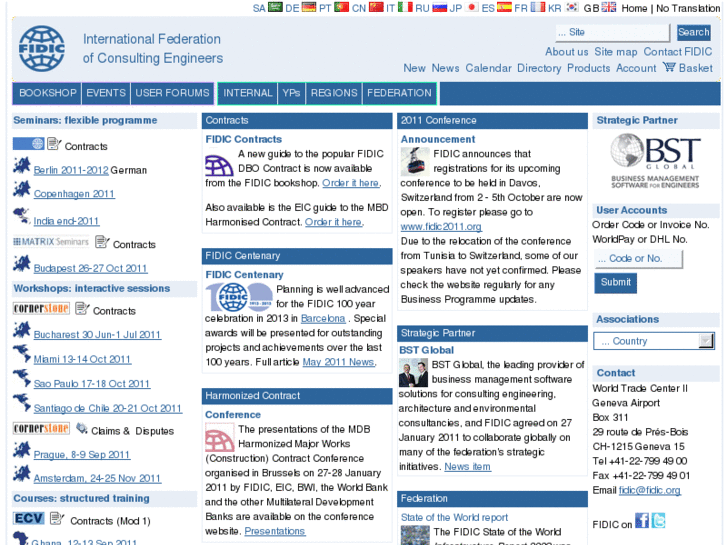Select the Italian flag translation
The image size is (727, 545).
click(405, 7)
